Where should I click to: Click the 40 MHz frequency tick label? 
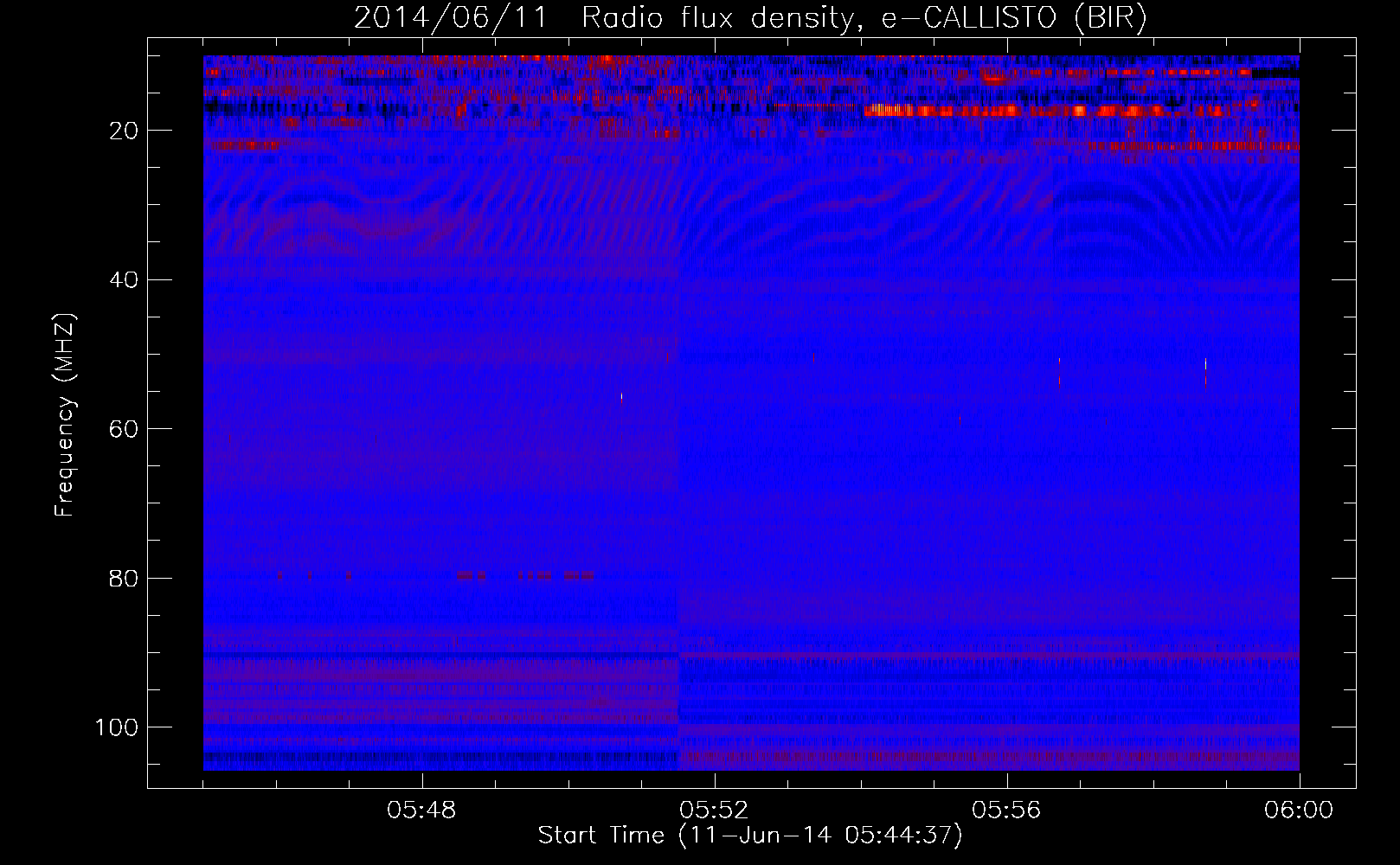124,280
